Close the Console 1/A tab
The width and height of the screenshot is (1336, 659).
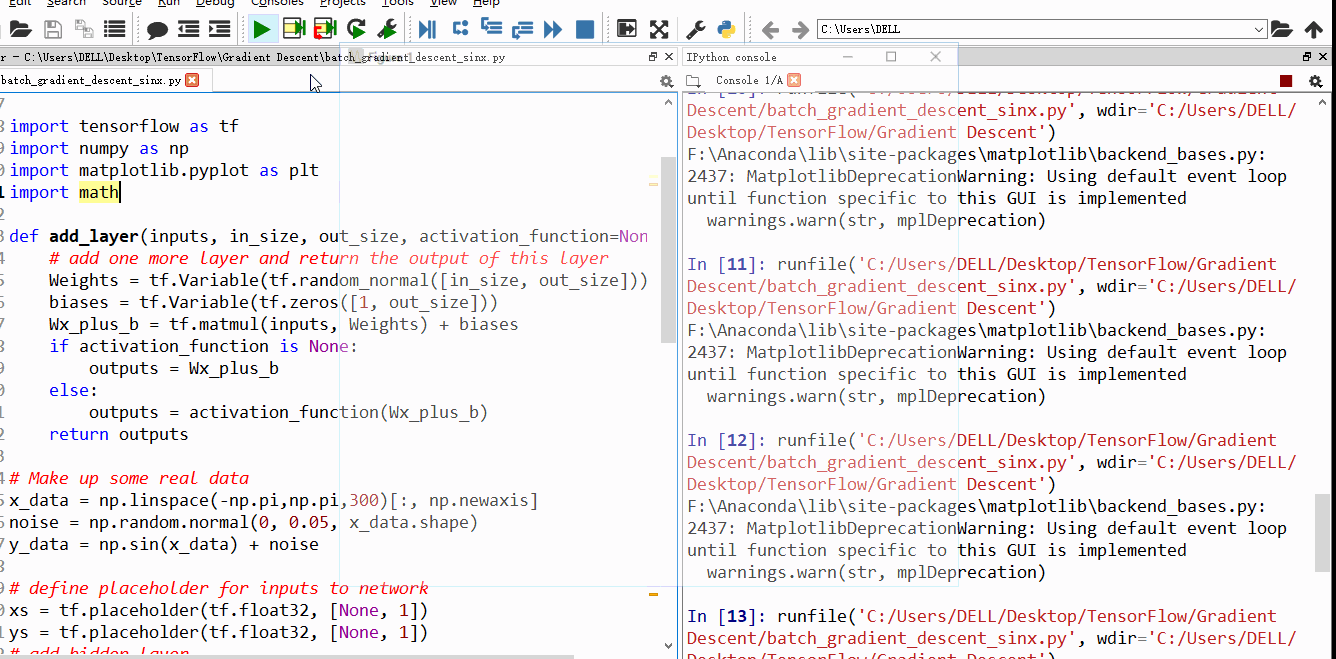pyautogui.click(x=793, y=80)
